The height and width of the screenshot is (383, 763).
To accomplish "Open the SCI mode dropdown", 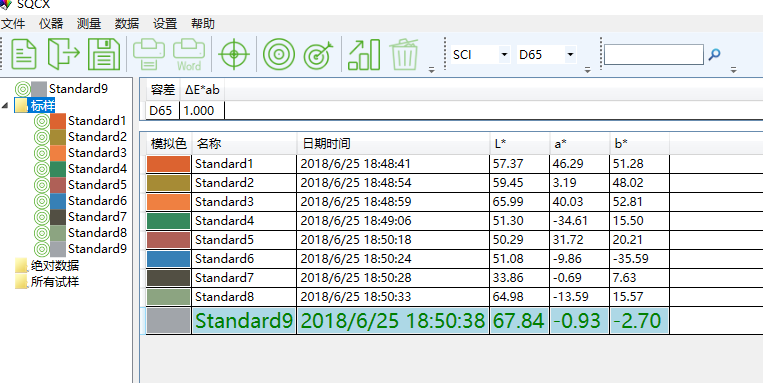I will click(x=504, y=55).
